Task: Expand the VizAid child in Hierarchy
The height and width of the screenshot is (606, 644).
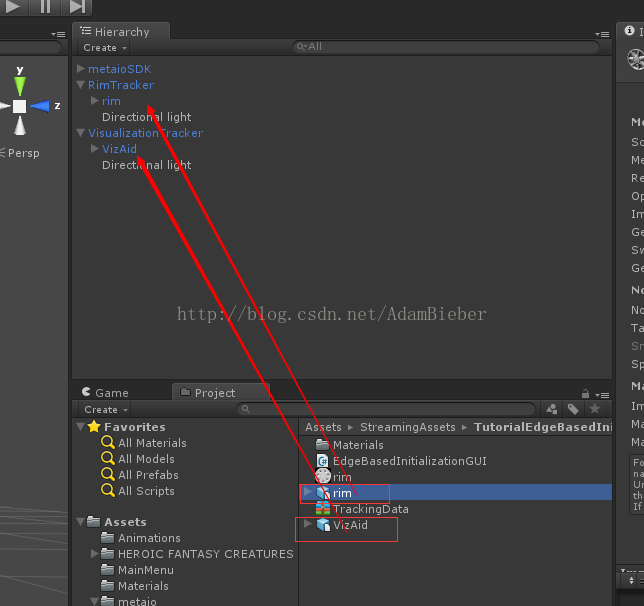Action: point(95,149)
